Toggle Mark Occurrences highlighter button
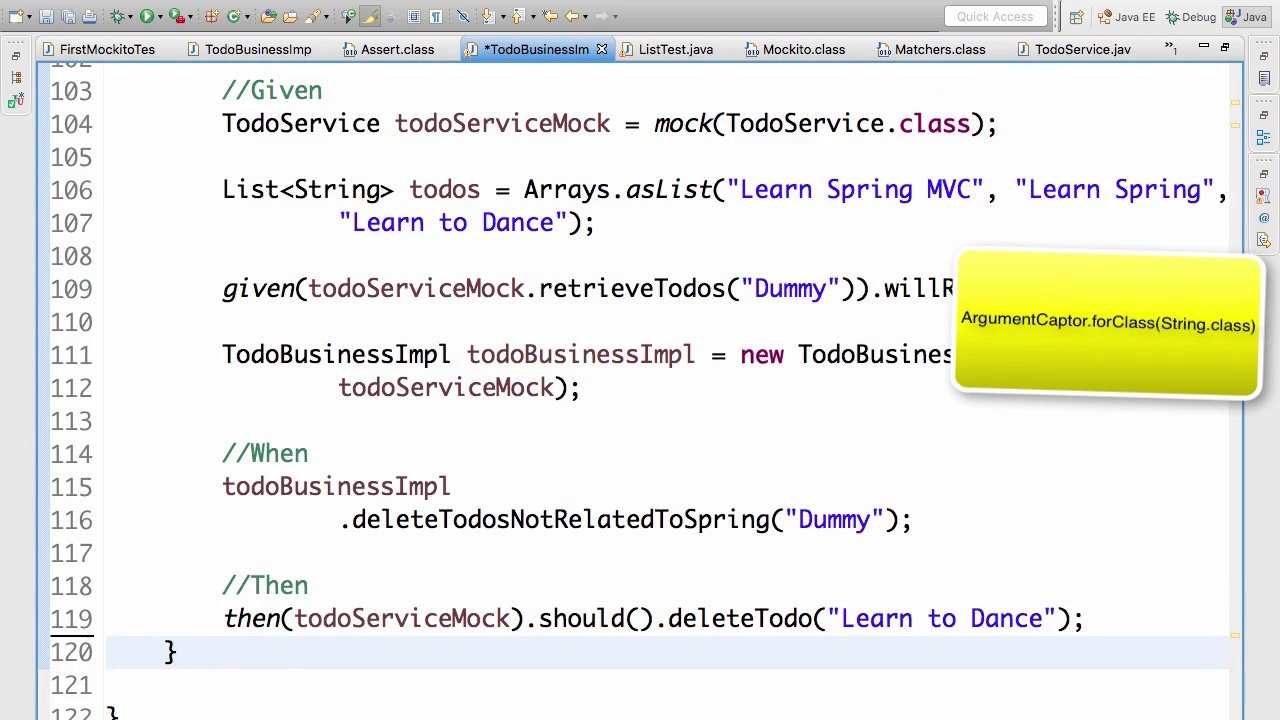Image resolution: width=1280 pixels, height=720 pixels. tap(369, 16)
